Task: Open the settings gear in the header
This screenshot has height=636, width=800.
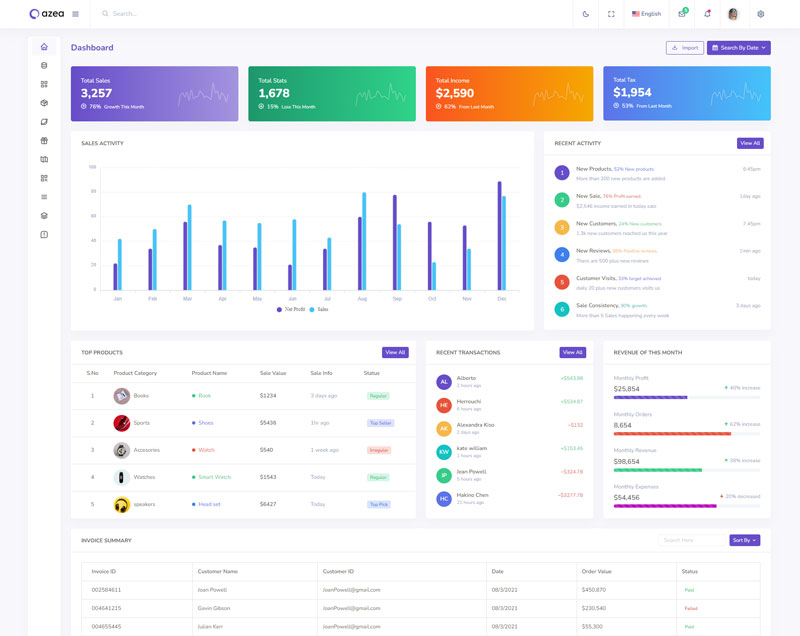Action: tap(760, 14)
